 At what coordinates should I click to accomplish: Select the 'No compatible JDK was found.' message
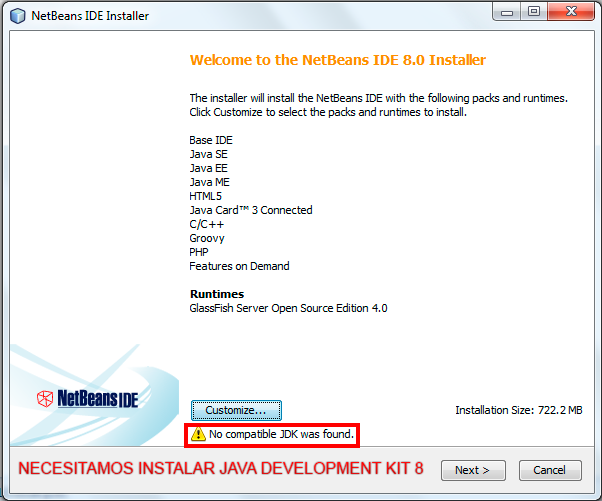coord(281,434)
